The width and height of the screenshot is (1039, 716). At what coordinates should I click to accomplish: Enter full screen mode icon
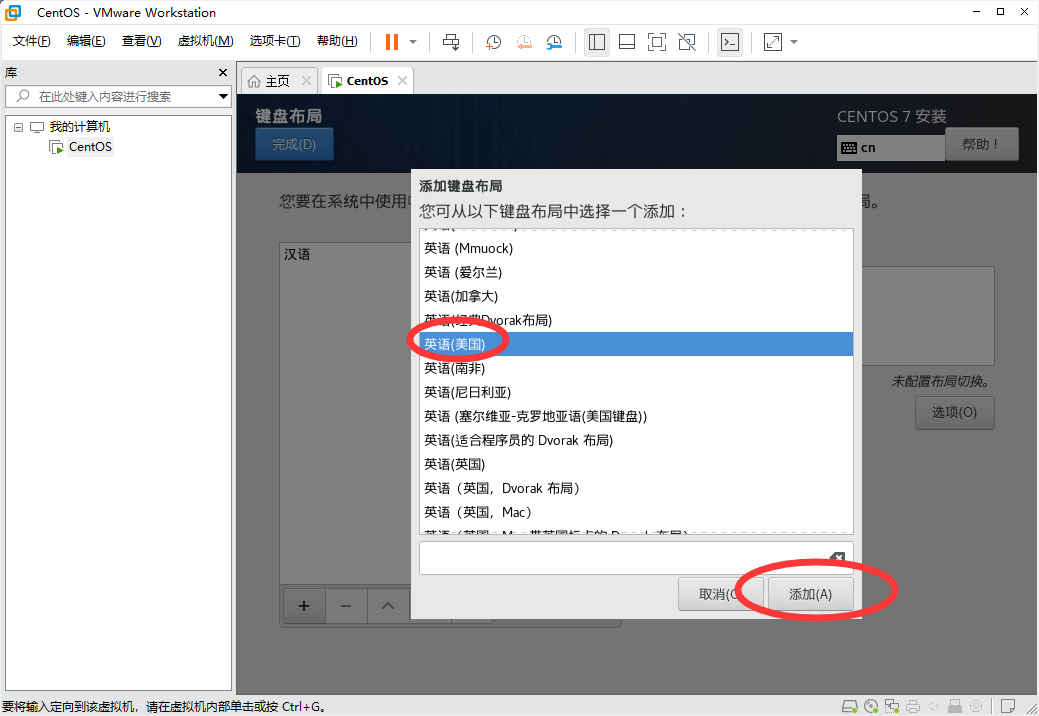click(x=657, y=42)
